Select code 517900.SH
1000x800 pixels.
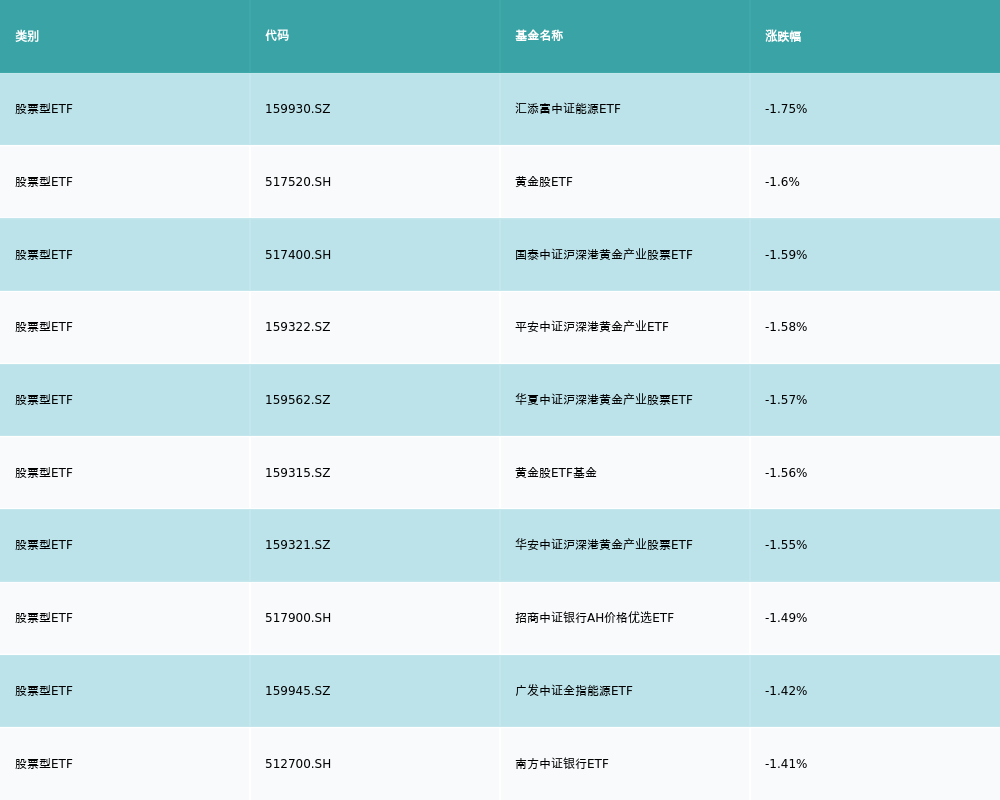(x=298, y=618)
